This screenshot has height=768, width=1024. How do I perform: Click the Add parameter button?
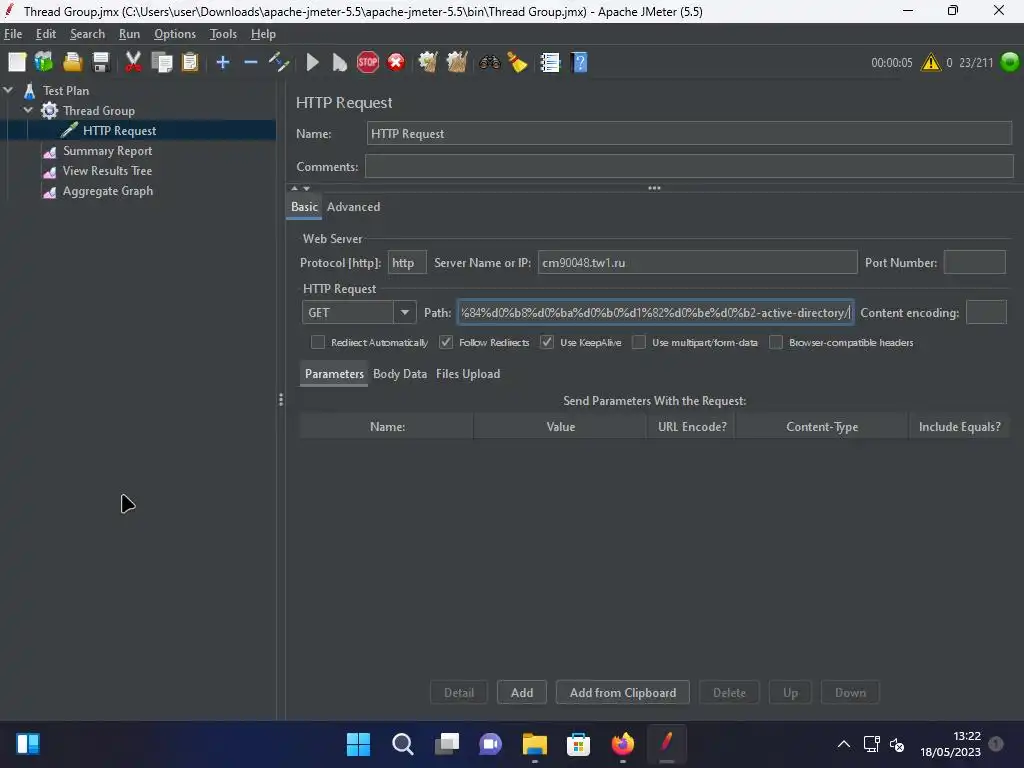522,692
